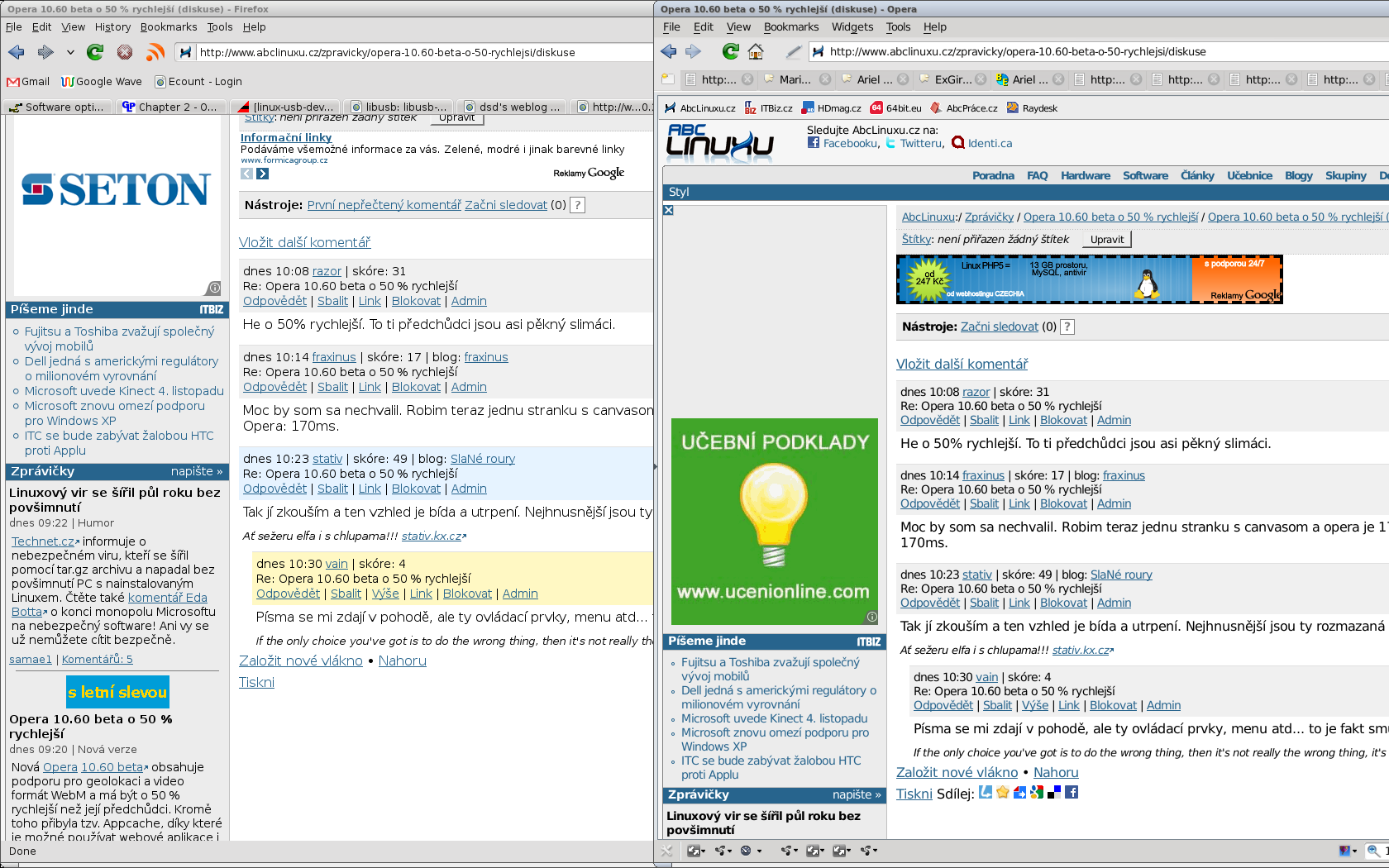The image size is (1389, 868).
Task: Open Opera Widgets menu
Action: pyautogui.click(x=852, y=26)
